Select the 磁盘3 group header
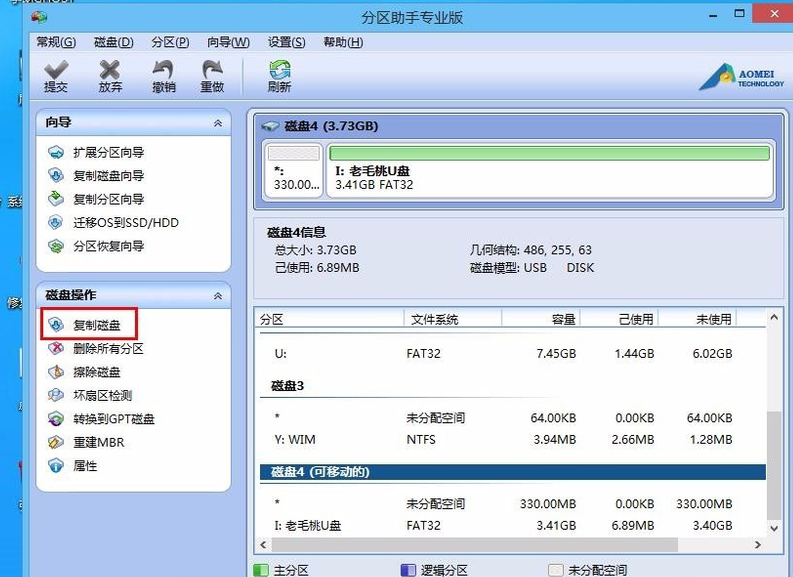The height and width of the screenshot is (577, 793). (x=513, y=386)
